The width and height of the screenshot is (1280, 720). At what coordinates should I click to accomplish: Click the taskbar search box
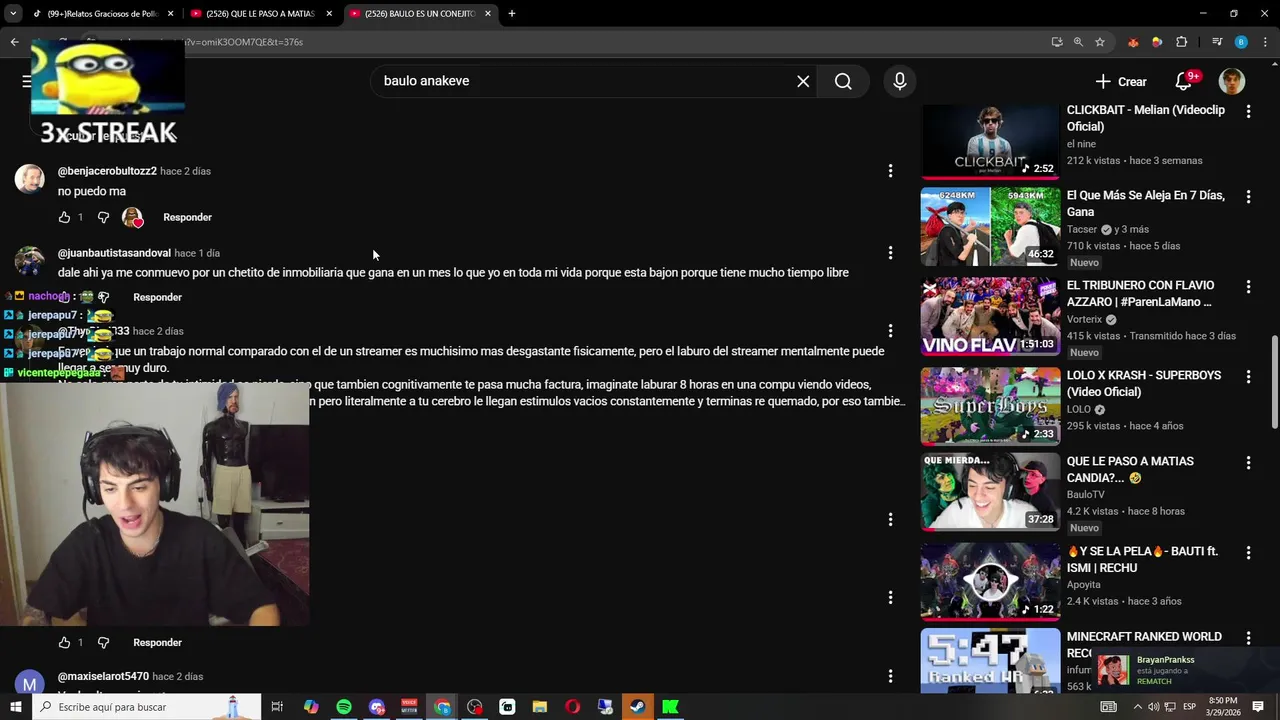(147, 707)
